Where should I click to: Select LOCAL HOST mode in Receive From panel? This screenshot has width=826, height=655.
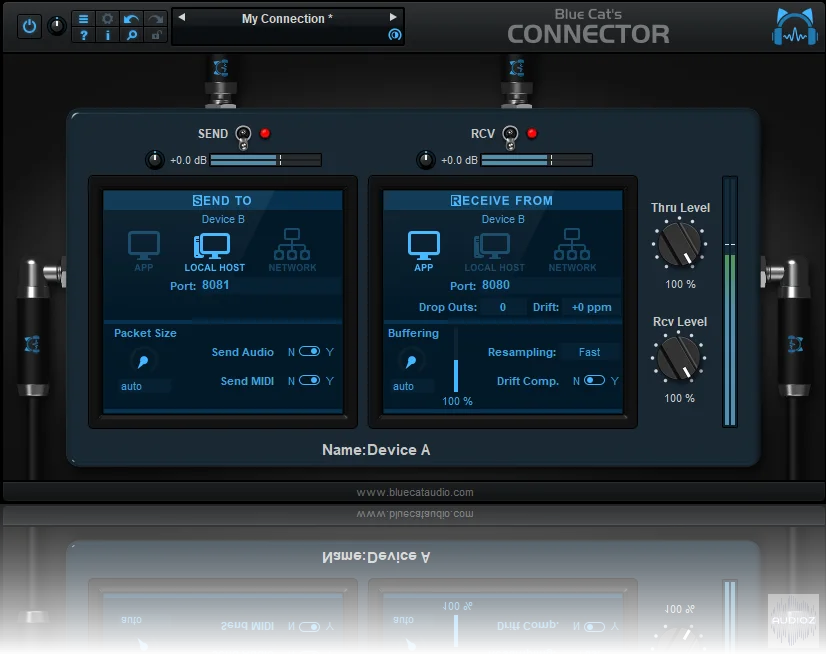pos(494,252)
